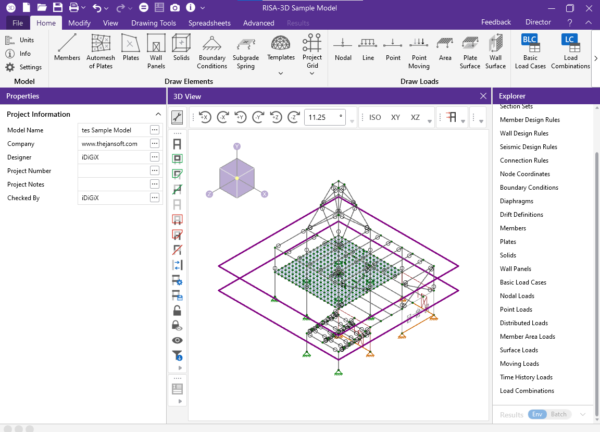Toggle the greyed-out frame display icon

pyautogui.click(x=177, y=204)
